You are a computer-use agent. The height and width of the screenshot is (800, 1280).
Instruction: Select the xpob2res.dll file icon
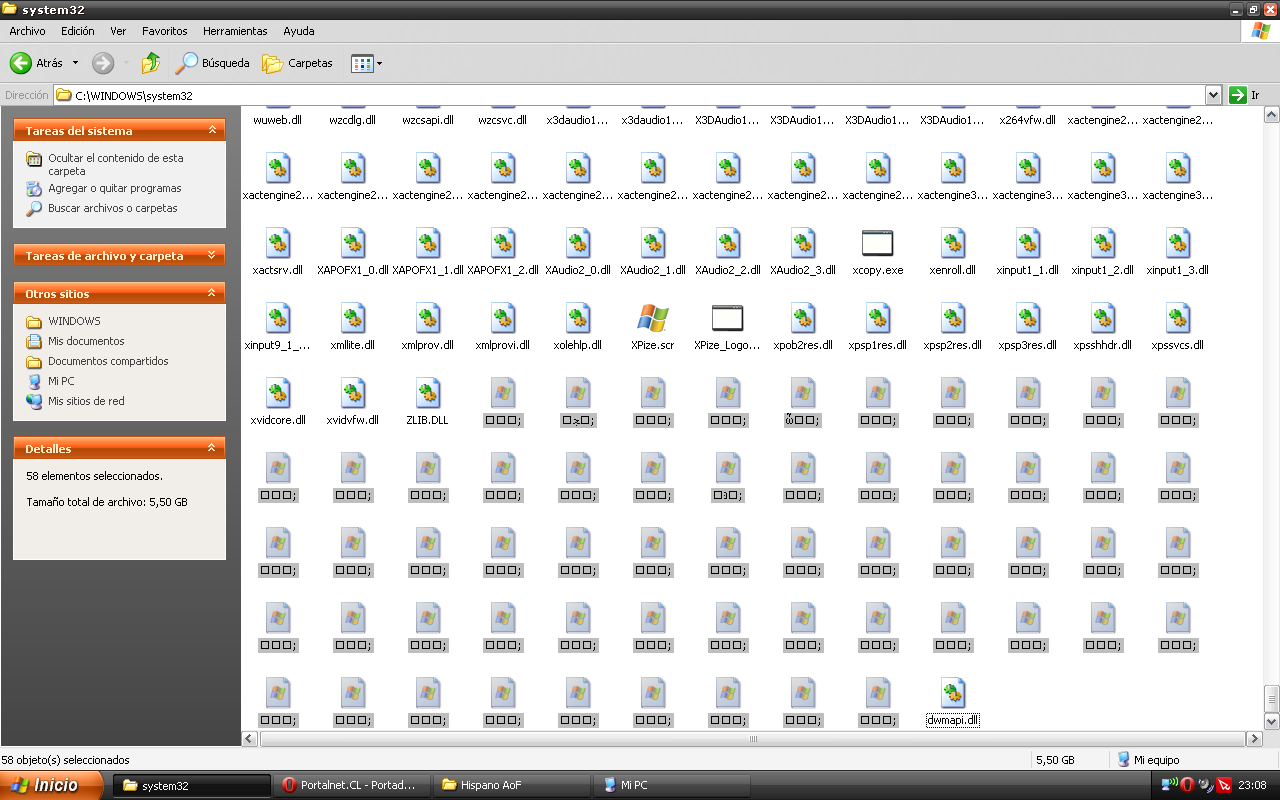tap(802, 318)
